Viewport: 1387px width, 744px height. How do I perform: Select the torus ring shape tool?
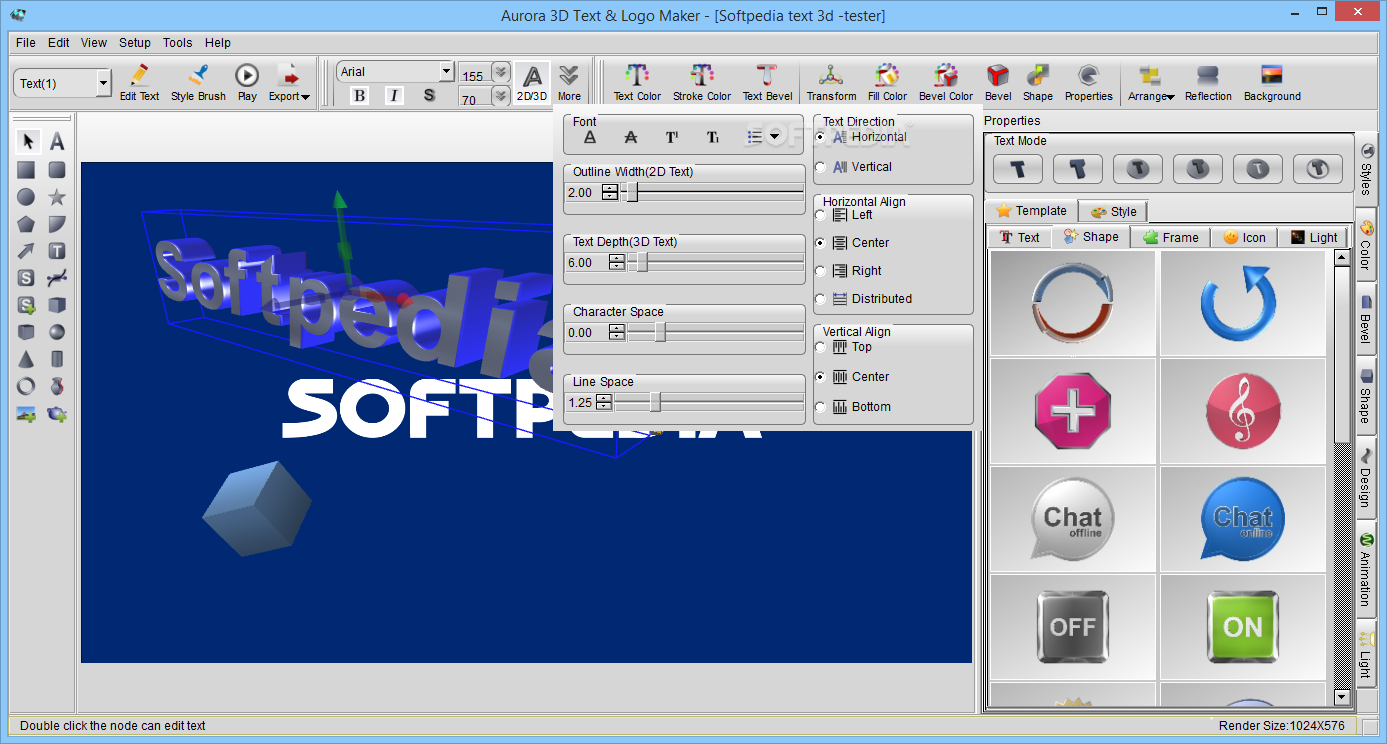coord(26,386)
